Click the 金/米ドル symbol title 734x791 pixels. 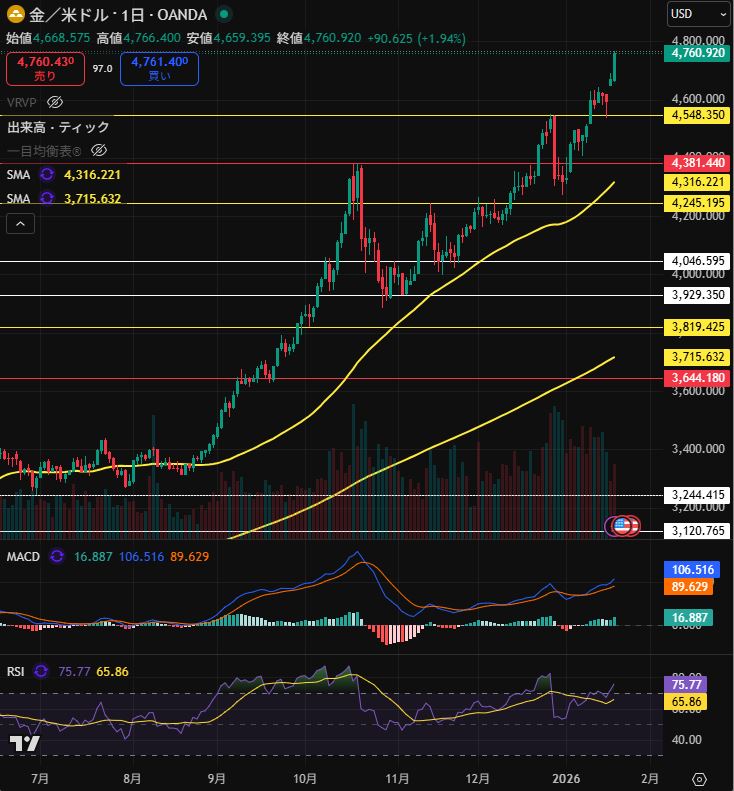[68, 14]
